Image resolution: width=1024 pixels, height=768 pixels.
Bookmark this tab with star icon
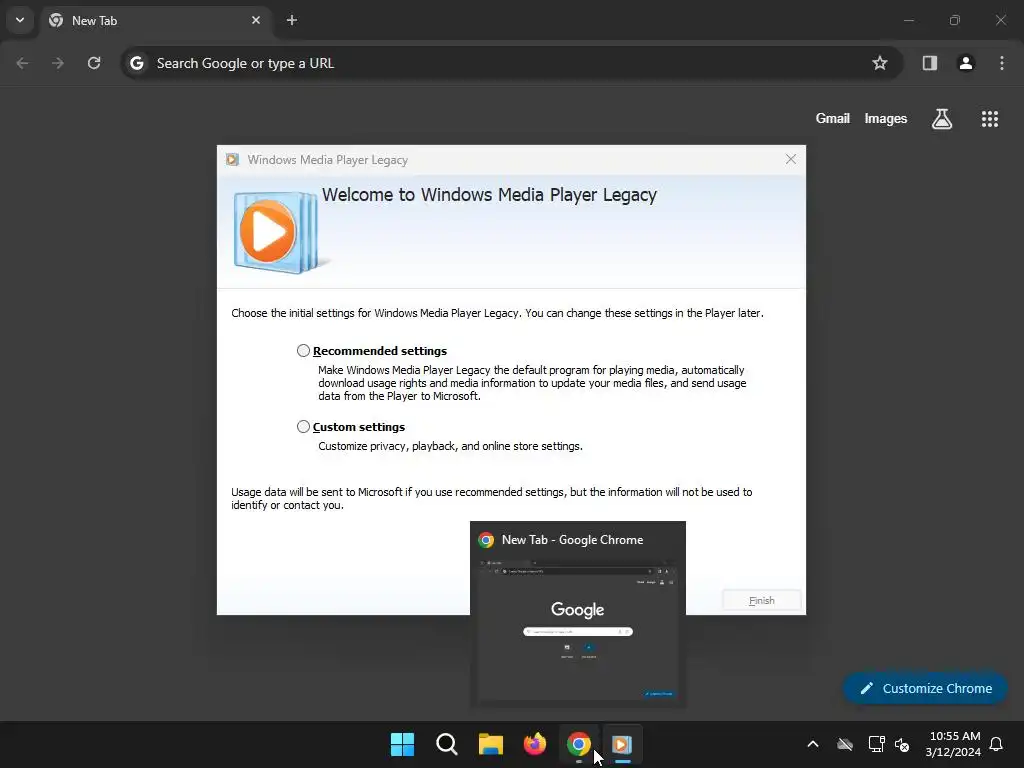(x=880, y=63)
